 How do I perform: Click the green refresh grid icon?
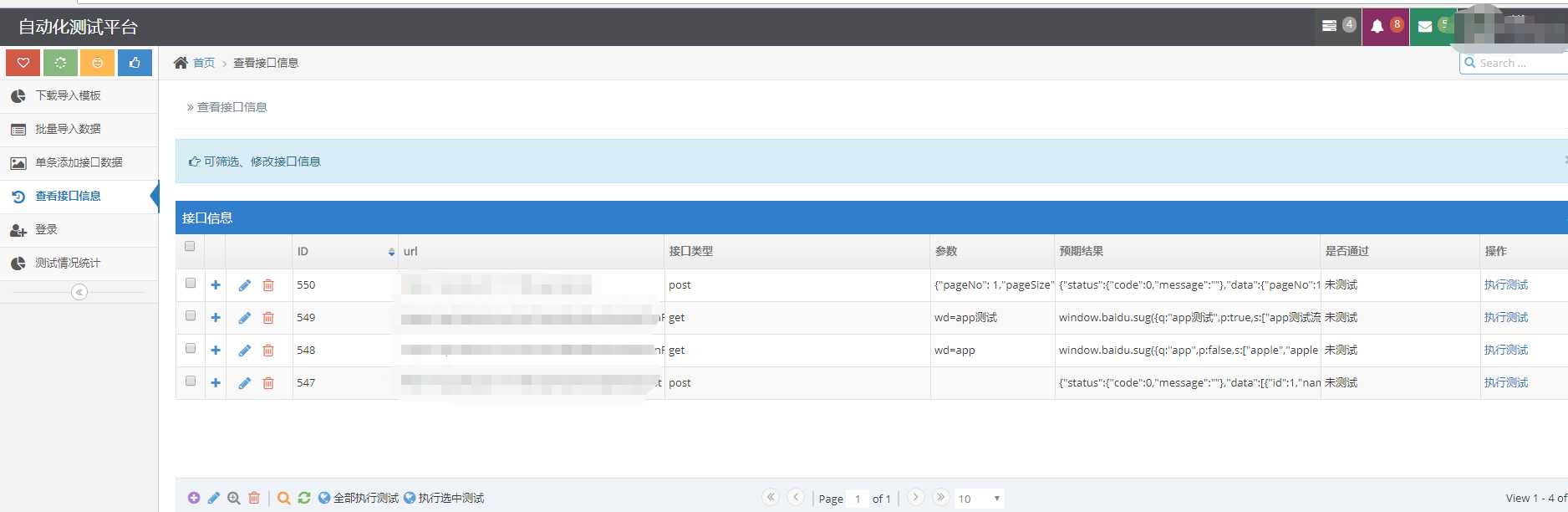[304, 498]
